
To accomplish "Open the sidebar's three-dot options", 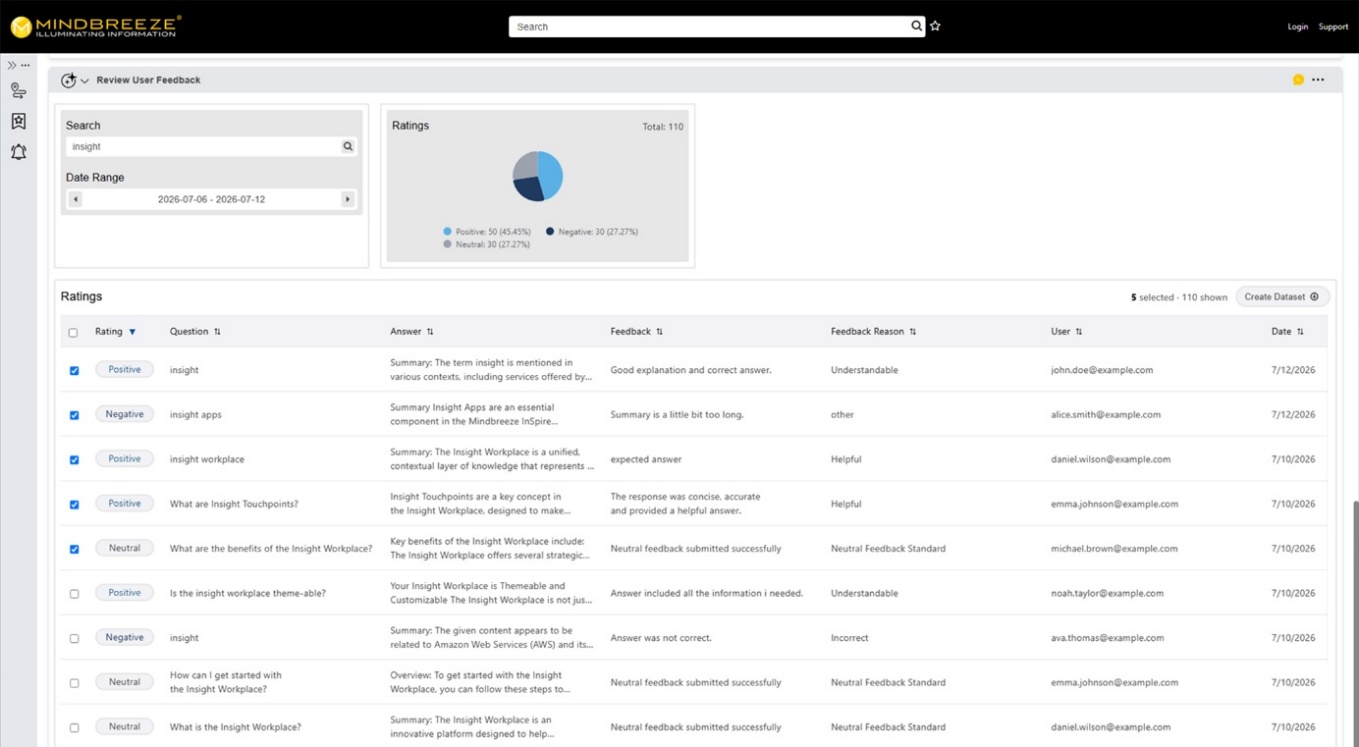I will pyautogui.click(x=25, y=66).
